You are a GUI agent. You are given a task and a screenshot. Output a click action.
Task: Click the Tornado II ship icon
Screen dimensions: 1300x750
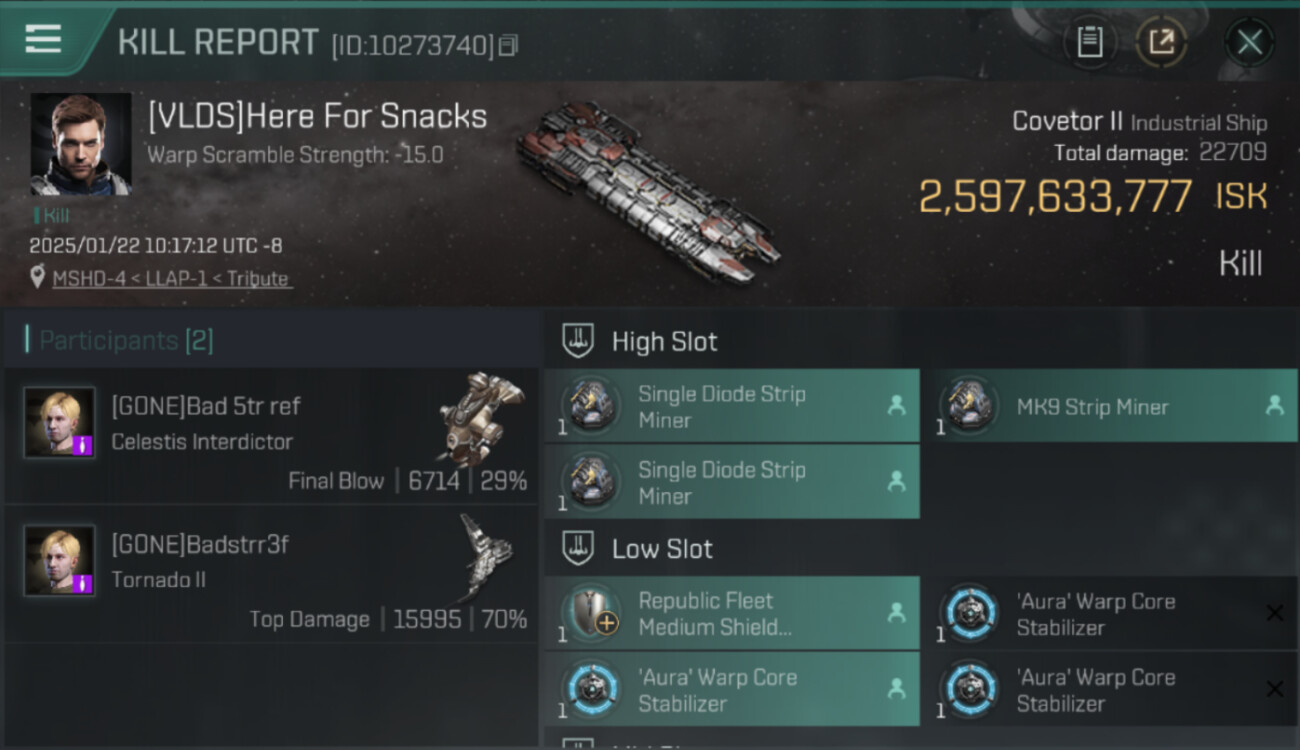tap(486, 555)
